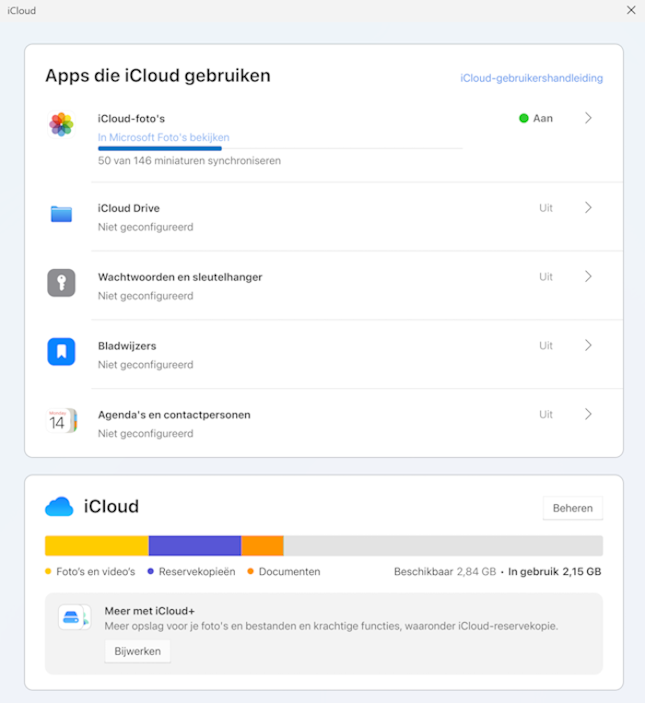645x703 pixels.
Task: Click the Wachtwoorden en sleutelhanger key icon
Action: pyautogui.click(x=61, y=283)
